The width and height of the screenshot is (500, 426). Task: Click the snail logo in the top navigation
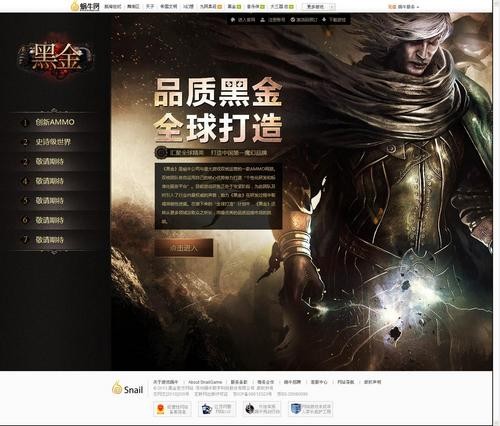click(85, 6)
